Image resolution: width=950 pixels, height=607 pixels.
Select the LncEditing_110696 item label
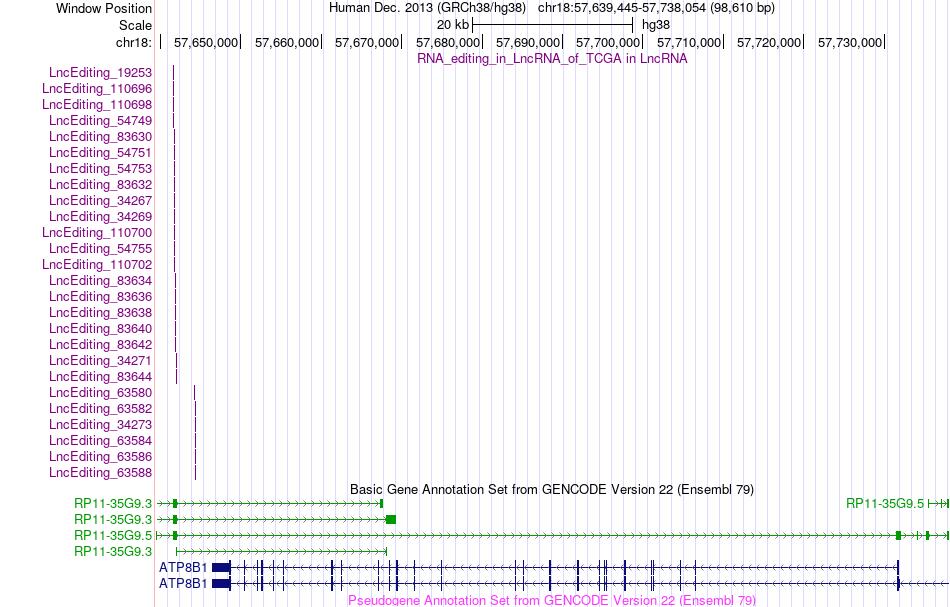pos(97,88)
